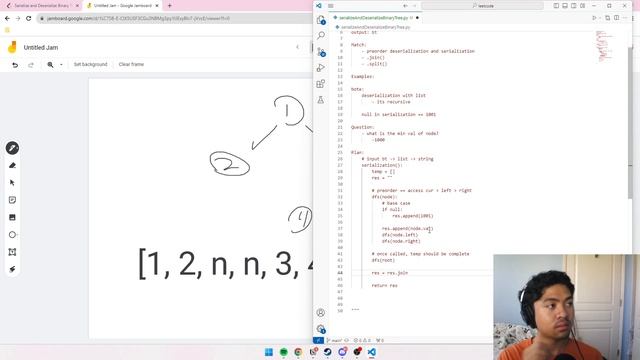This screenshot has height=360, width=640.
Task: Select the Pen tool in Jamboard
Action: (x=12, y=148)
